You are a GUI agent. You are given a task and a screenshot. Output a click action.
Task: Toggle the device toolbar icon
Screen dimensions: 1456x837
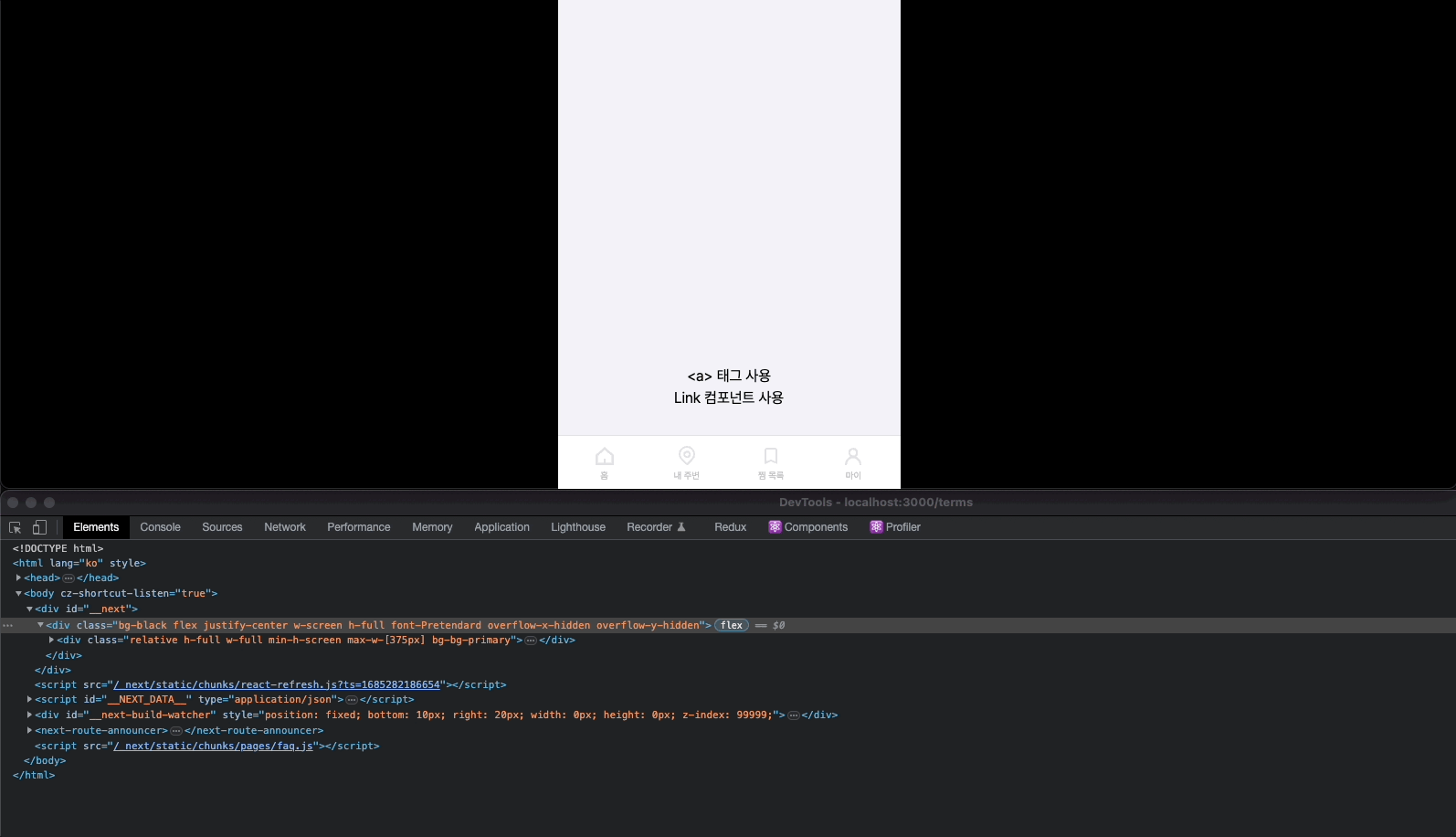coord(39,527)
